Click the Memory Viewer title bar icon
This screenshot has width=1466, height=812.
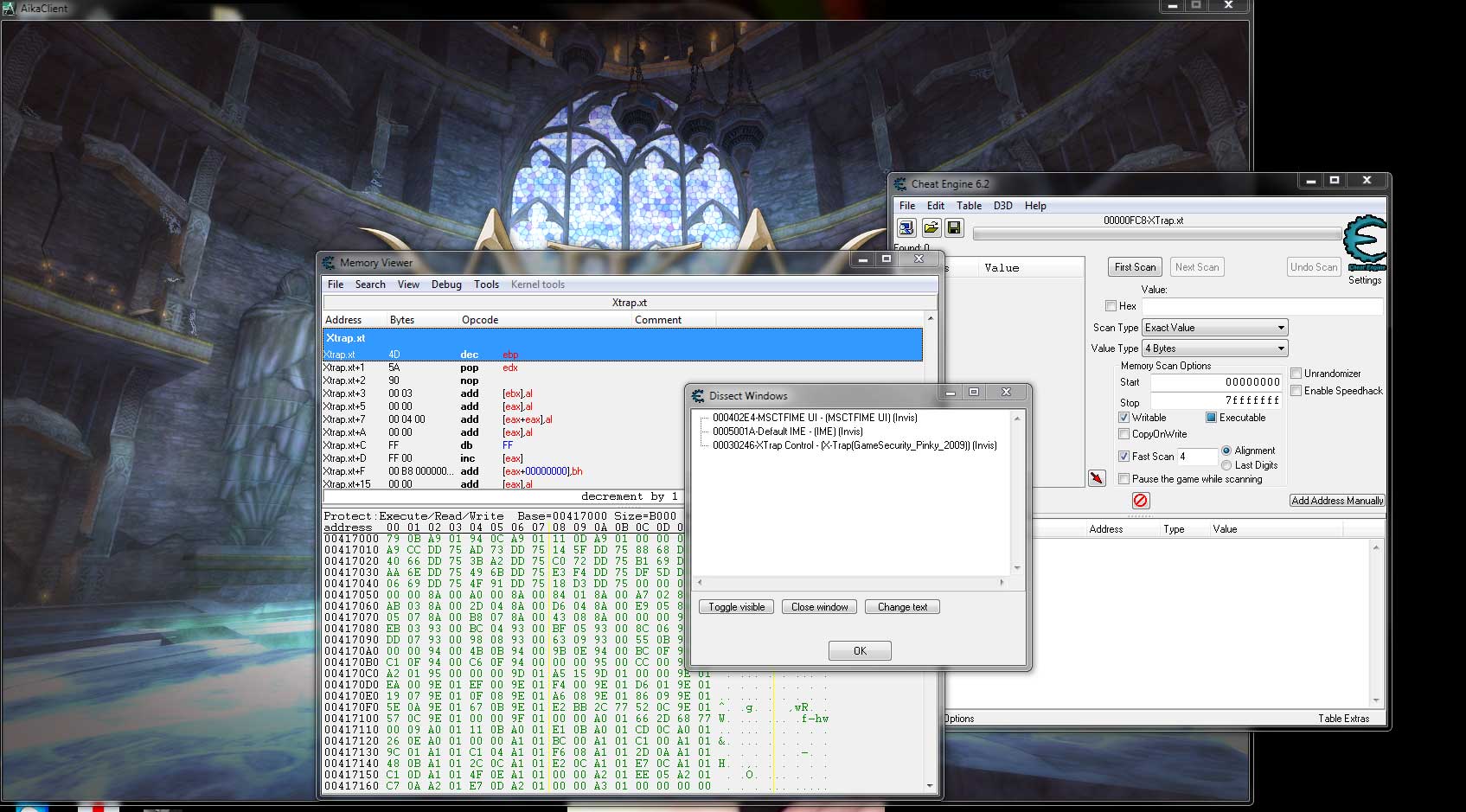pyautogui.click(x=329, y=262)
